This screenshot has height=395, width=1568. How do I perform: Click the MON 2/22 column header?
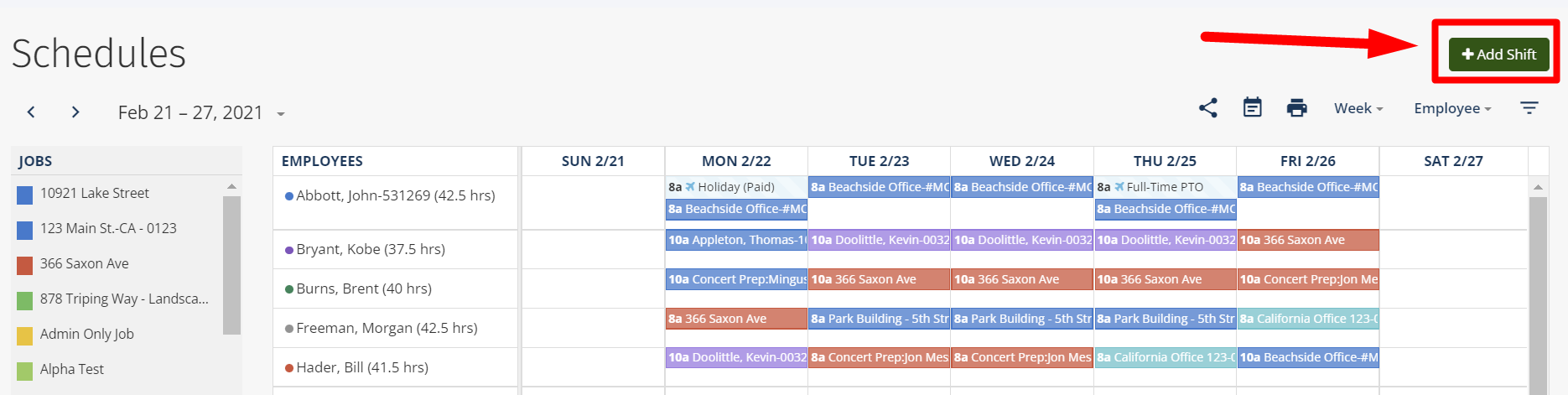[x=736, y=161]
